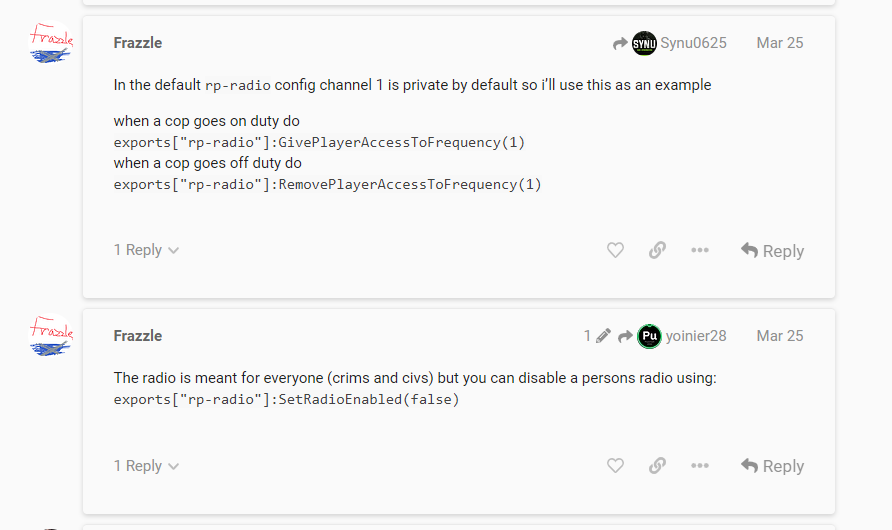Open the Synu0625 username link

[693, 43]
